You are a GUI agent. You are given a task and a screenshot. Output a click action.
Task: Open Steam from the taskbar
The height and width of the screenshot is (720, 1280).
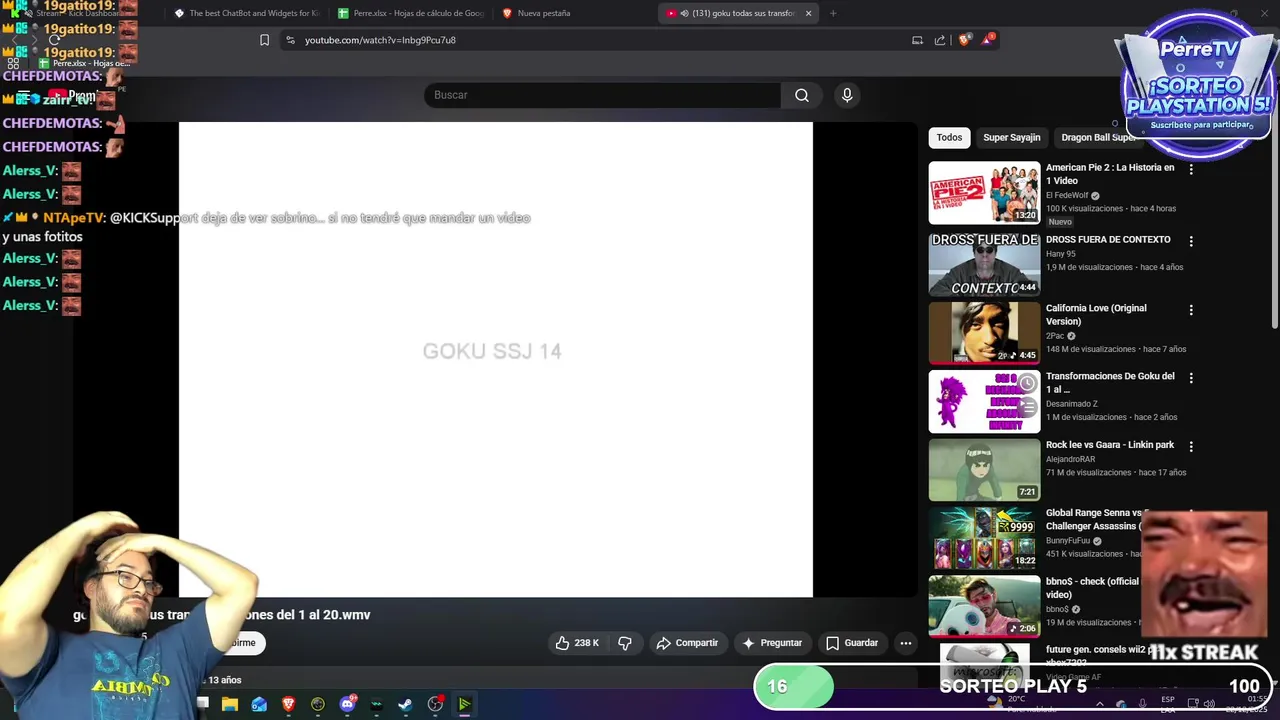coord(405,704)
